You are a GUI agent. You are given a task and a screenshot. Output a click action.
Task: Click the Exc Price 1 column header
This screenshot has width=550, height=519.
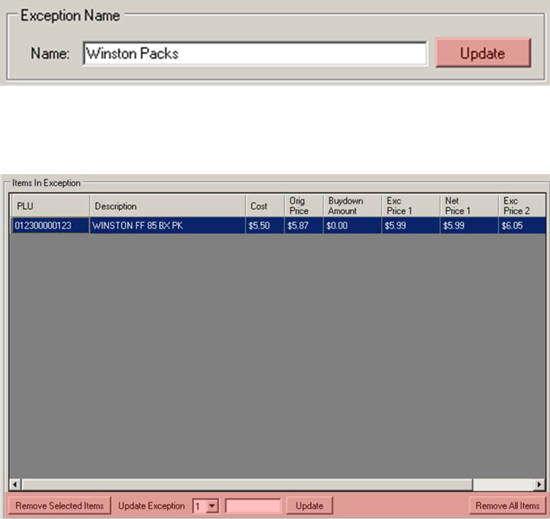click(411, 206)
